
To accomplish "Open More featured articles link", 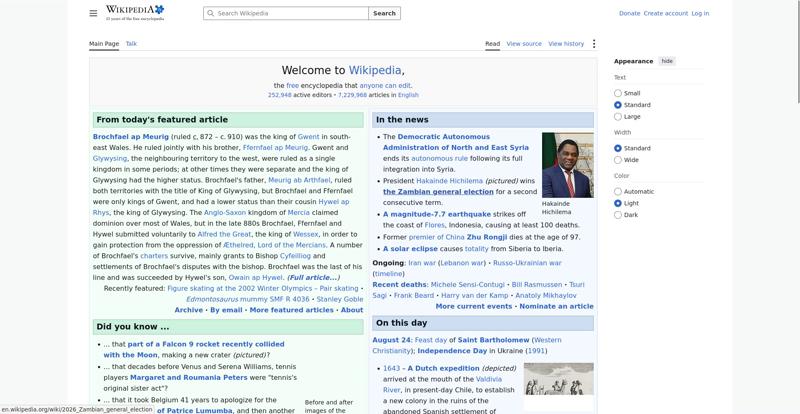I will 291,310.
